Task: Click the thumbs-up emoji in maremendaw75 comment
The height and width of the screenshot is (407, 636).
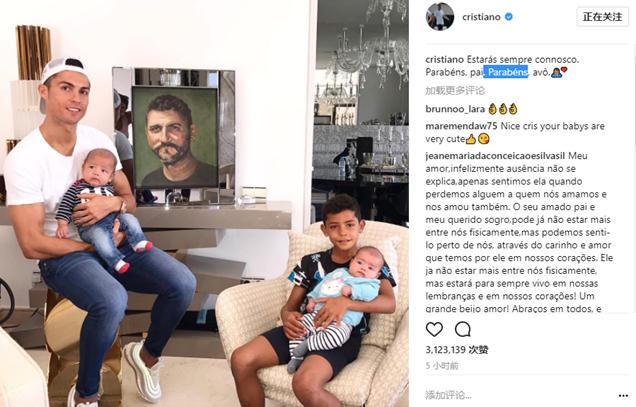Action: [471, 139]
